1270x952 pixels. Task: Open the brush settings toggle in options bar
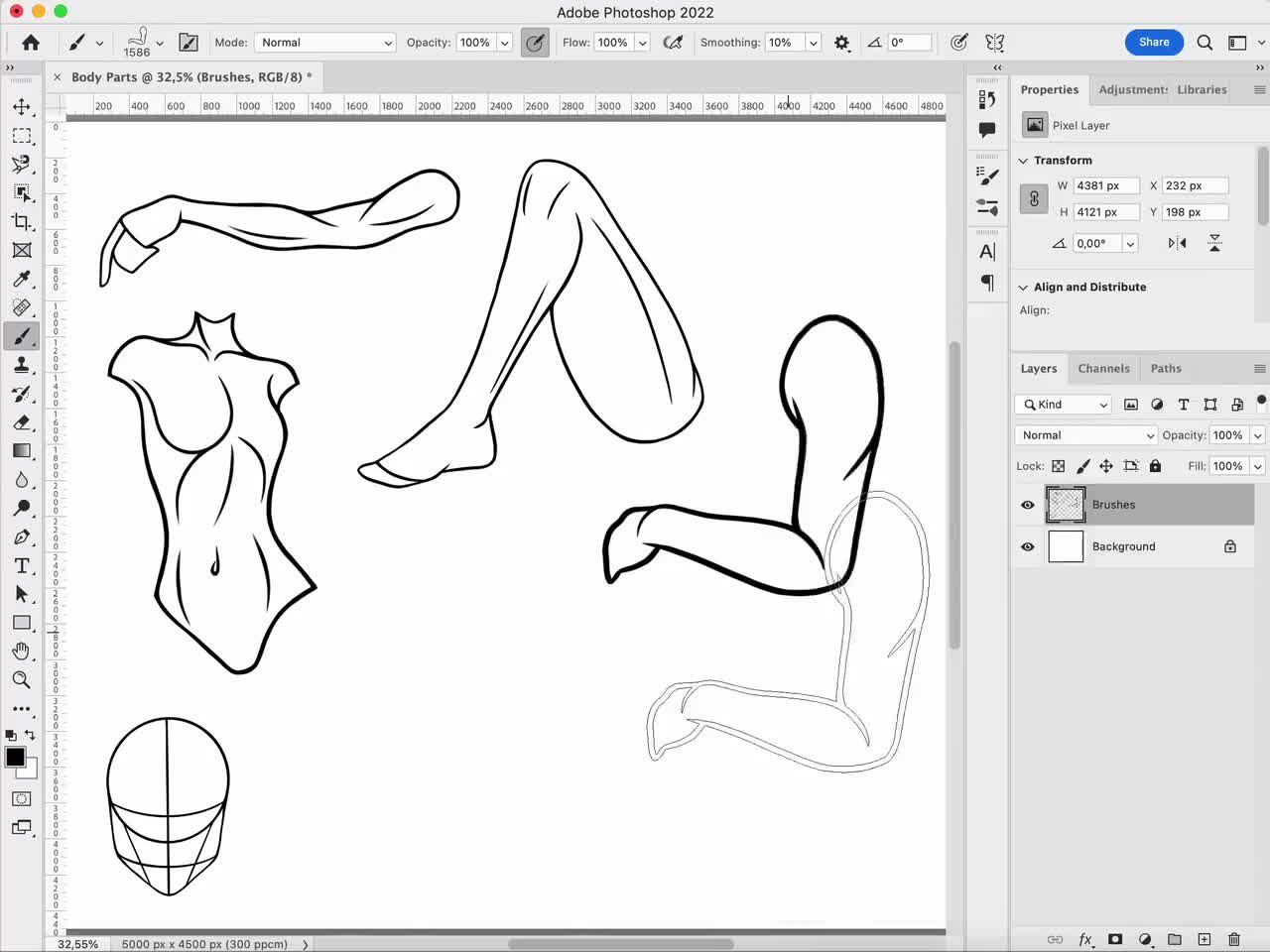(189, 42)
